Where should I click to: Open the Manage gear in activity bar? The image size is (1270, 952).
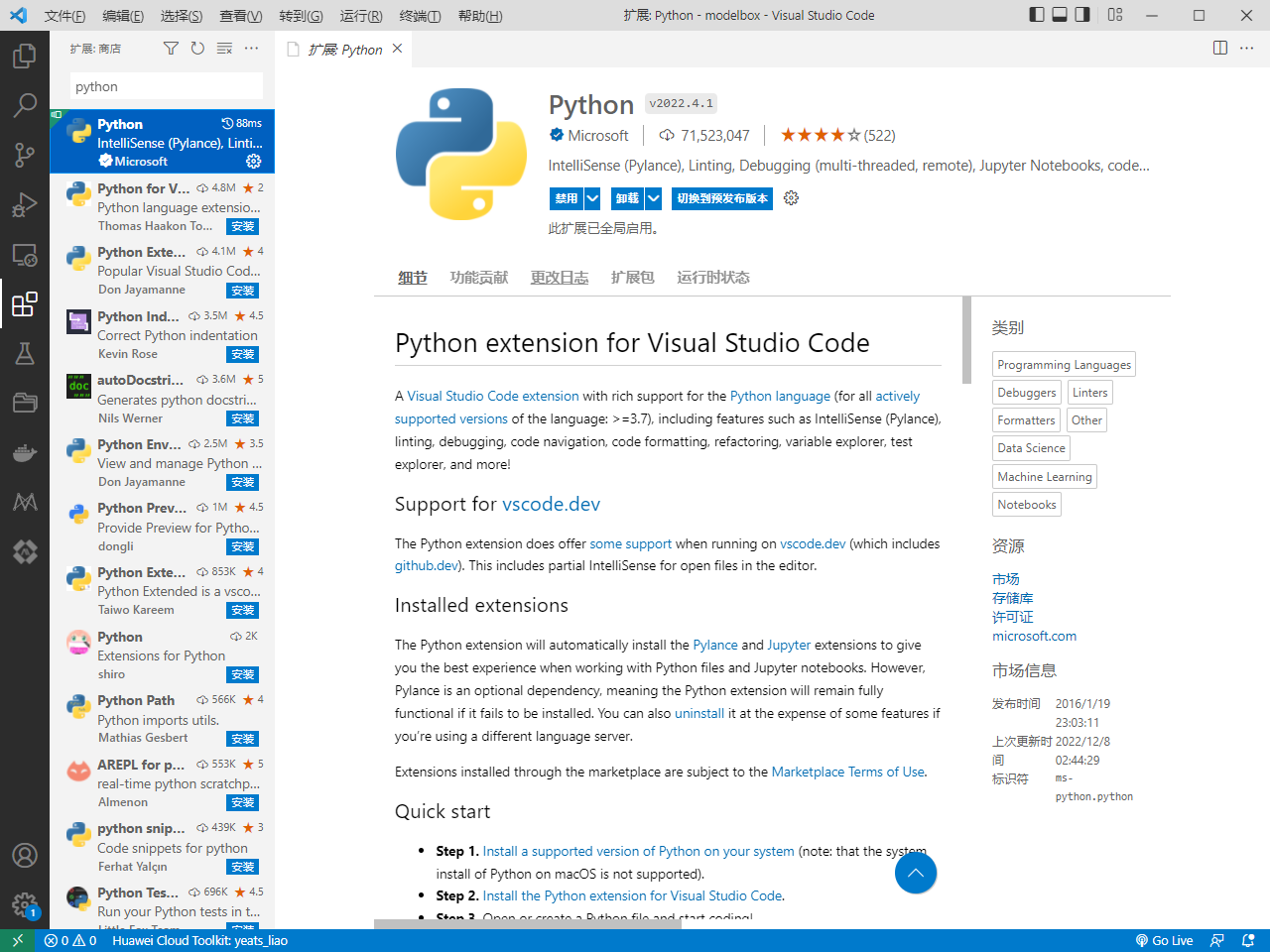pyautogui.click(x=25, y=903)
